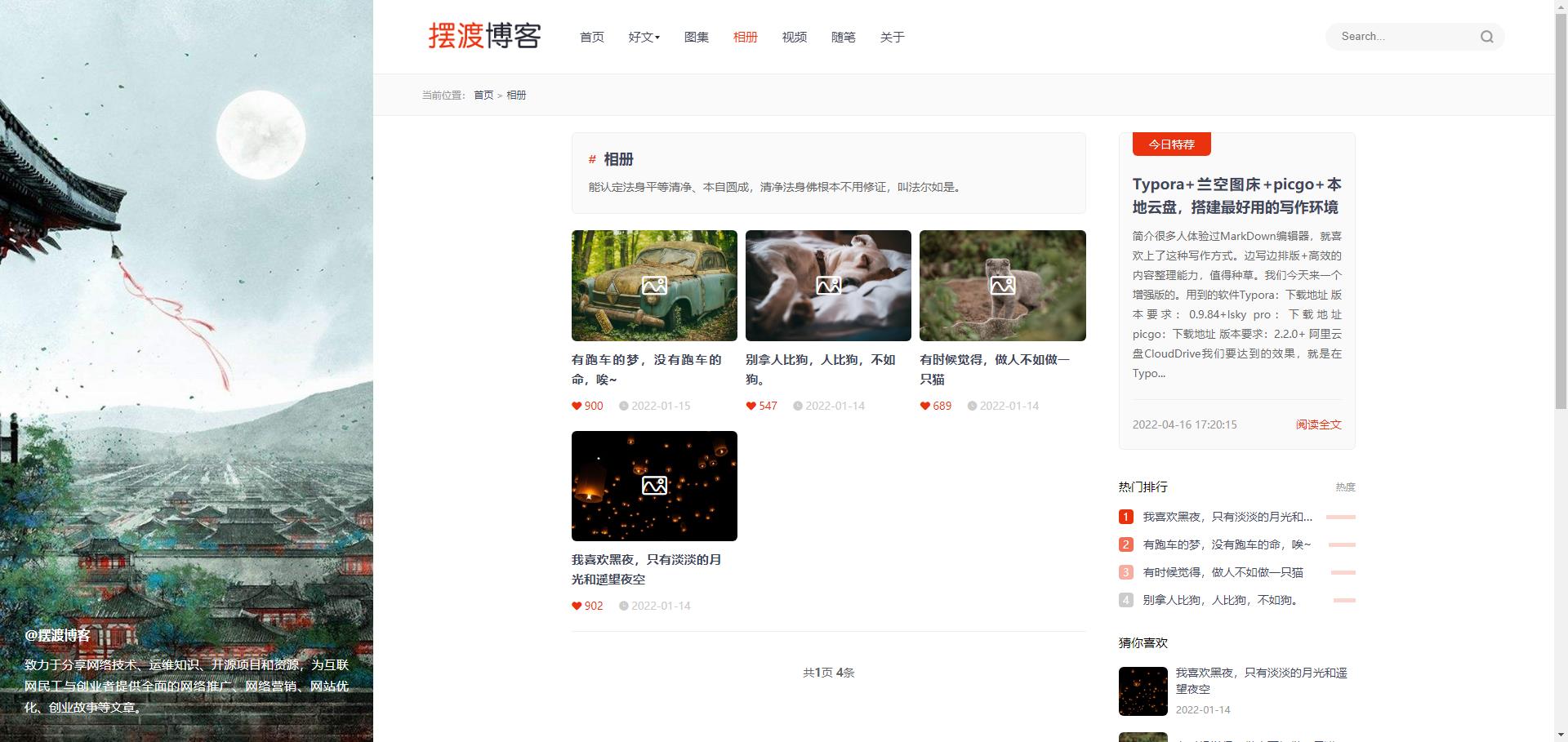Image resolution: width=1568 pixels, height=742 pixels.
Task: Open the 首页 navigation item
Action: pyautogui.click(x=591, y=37)
